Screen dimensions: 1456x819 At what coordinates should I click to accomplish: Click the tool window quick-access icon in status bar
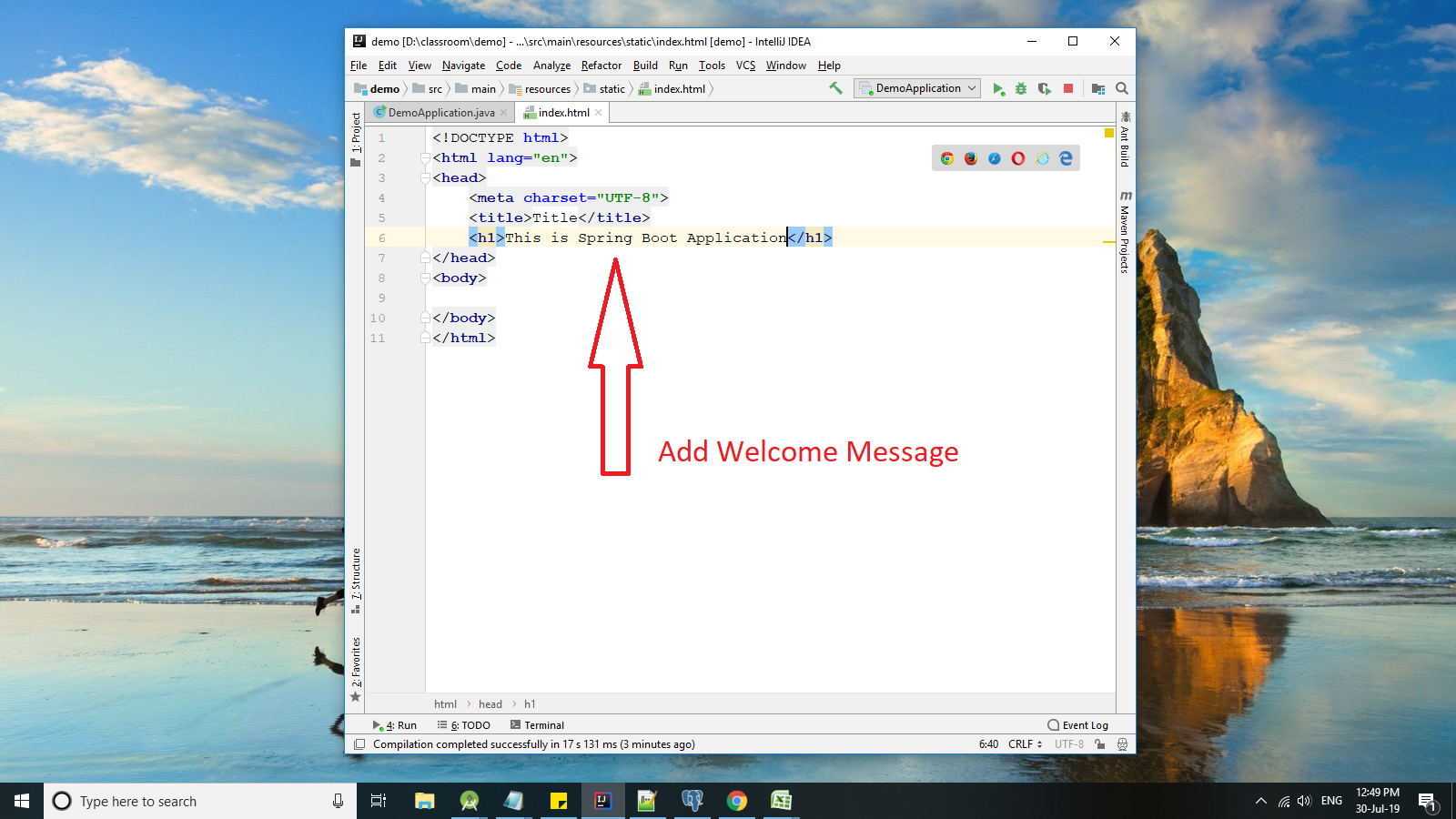359,744
